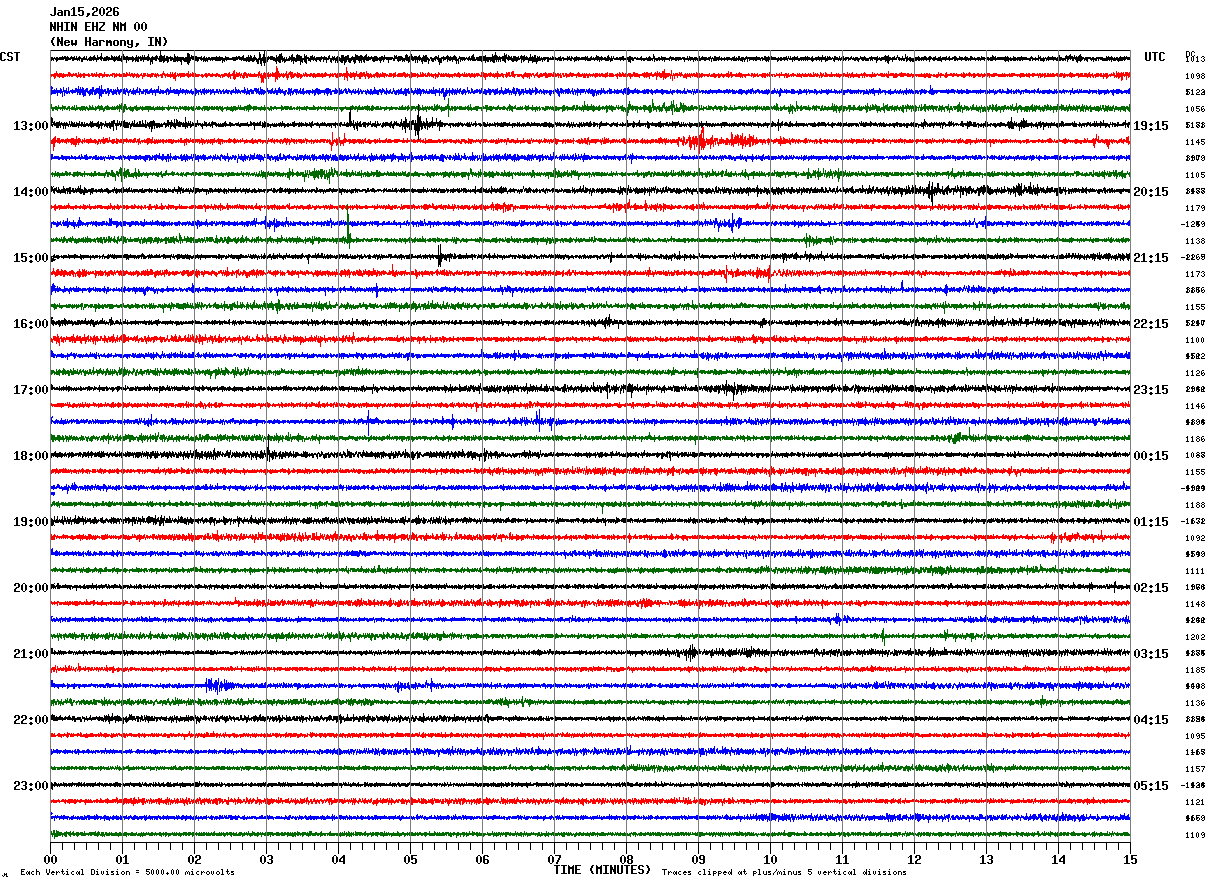Click the black spike after minute 05 at 13:00

pyautogui.click(x=416, y=124)
